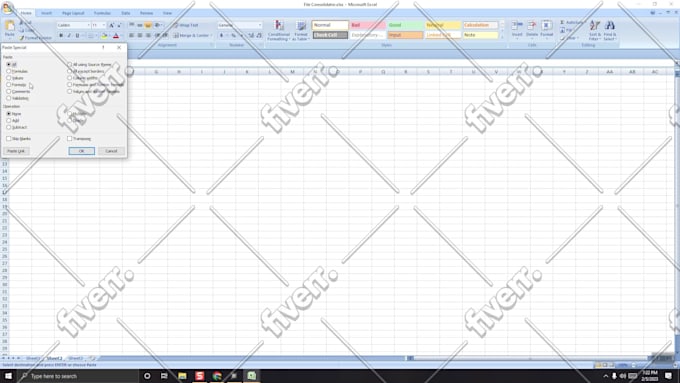Image resolution: width=680 pixels, height=383 pixels.
Task: Center cell text horizontally
Action: point(140,36)
